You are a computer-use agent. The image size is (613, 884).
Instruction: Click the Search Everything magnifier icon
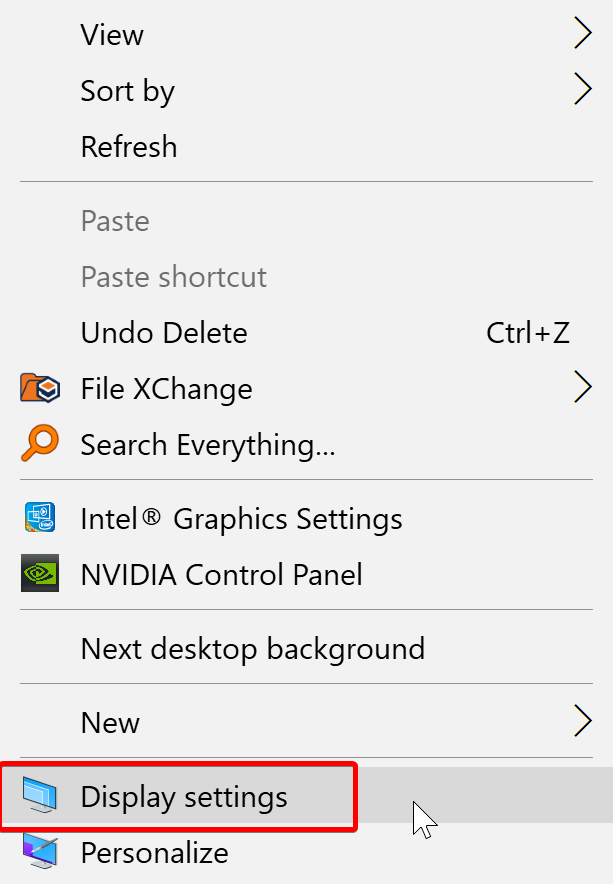pos(40,444)
